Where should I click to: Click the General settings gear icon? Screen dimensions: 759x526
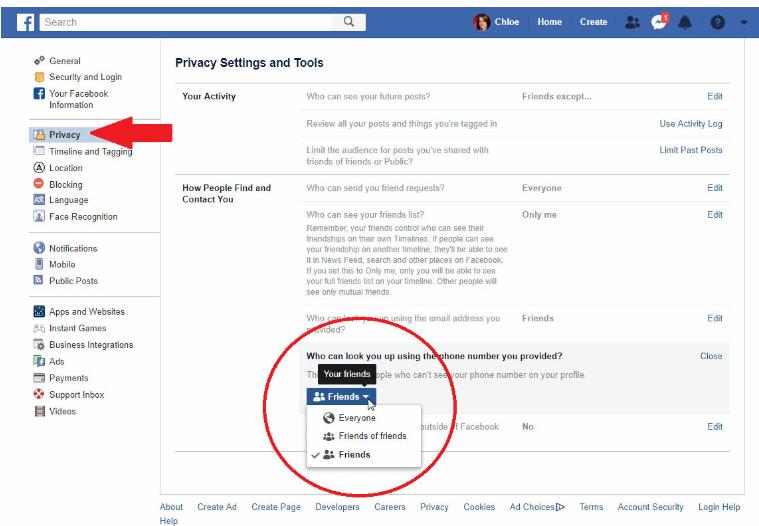click(x=39, y=60)
